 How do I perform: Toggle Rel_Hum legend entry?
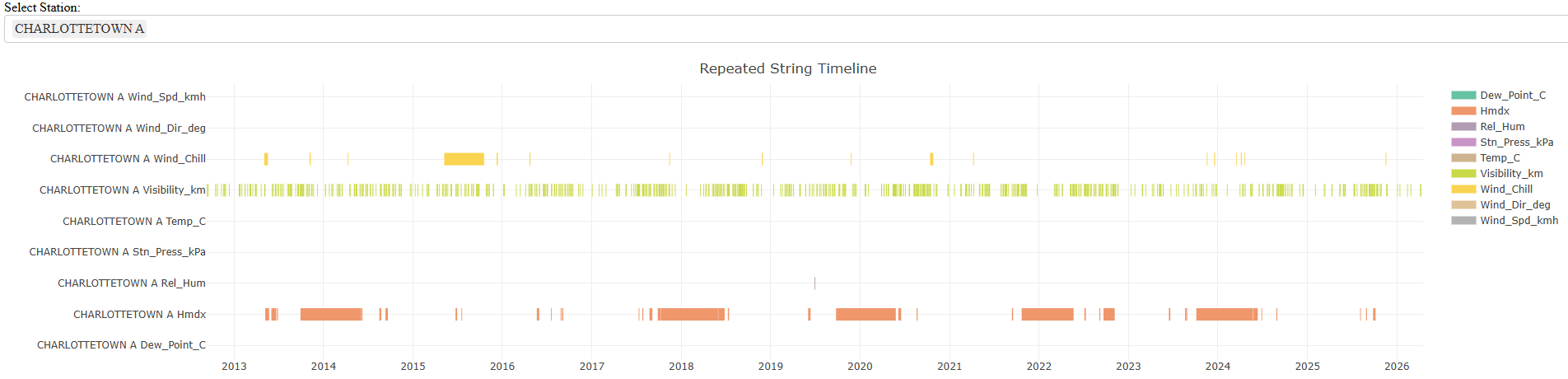tap(1501, 127)
